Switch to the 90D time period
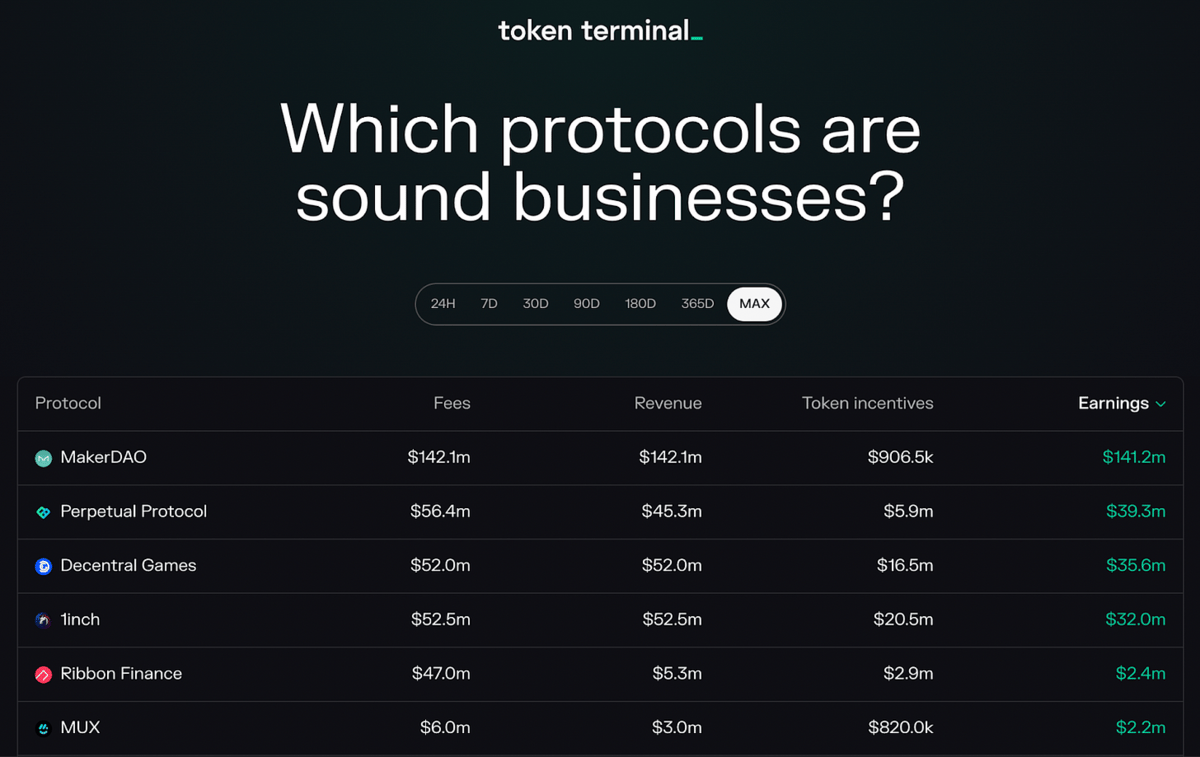 (587, 304)
